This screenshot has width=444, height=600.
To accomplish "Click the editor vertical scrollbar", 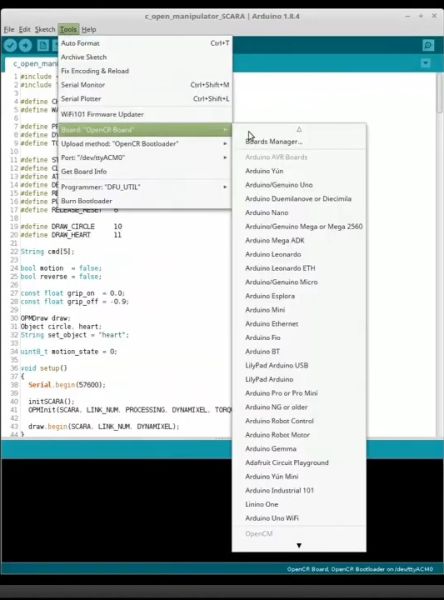I will click(440, 254).
